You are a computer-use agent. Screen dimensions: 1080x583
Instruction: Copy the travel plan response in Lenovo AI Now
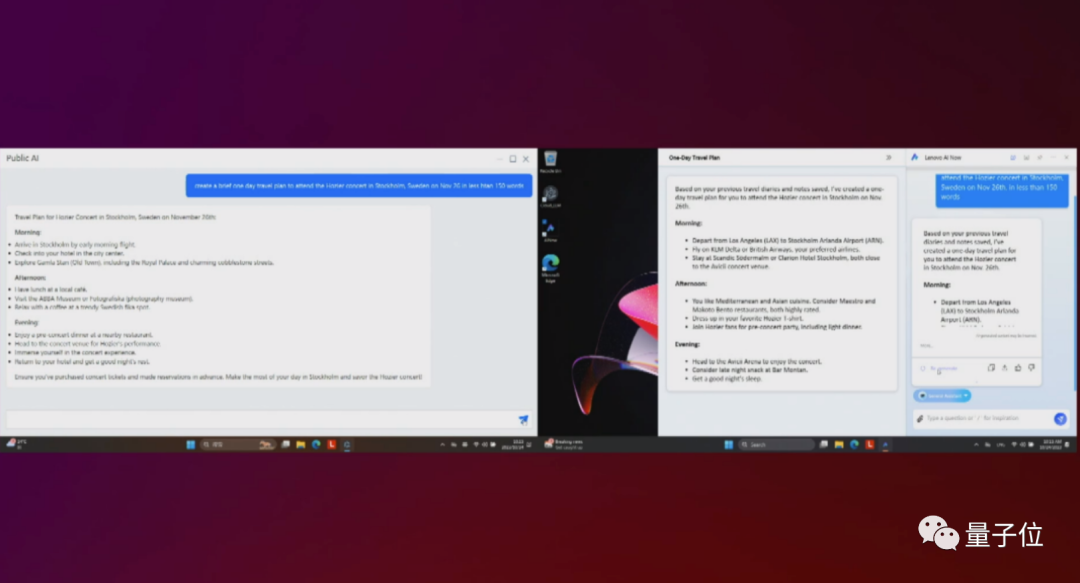click(x=991, y=368)
